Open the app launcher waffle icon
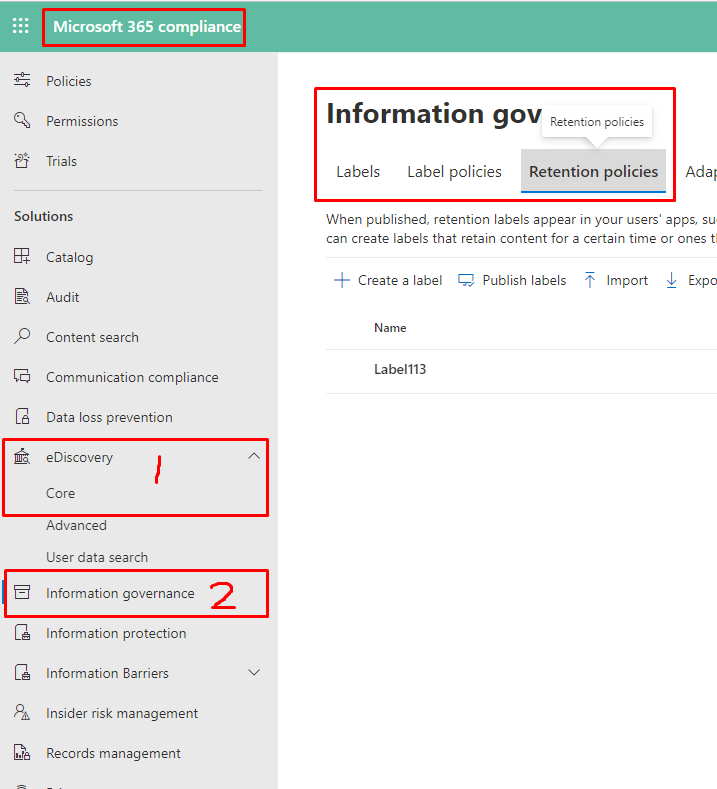 (x=21, y=26)
